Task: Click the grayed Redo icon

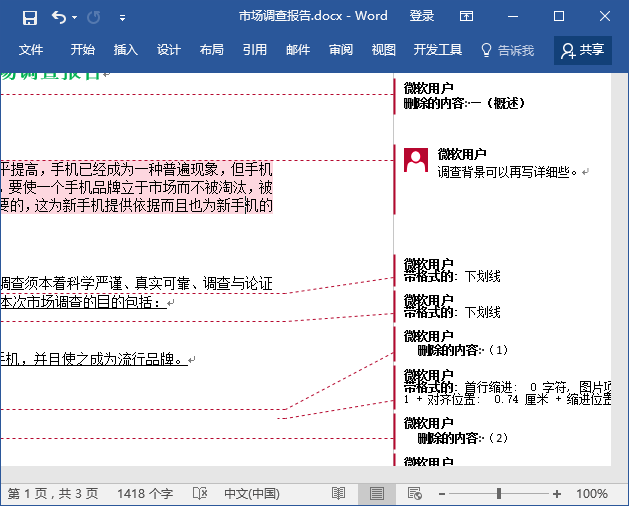Action: click(x=93, y=17)
